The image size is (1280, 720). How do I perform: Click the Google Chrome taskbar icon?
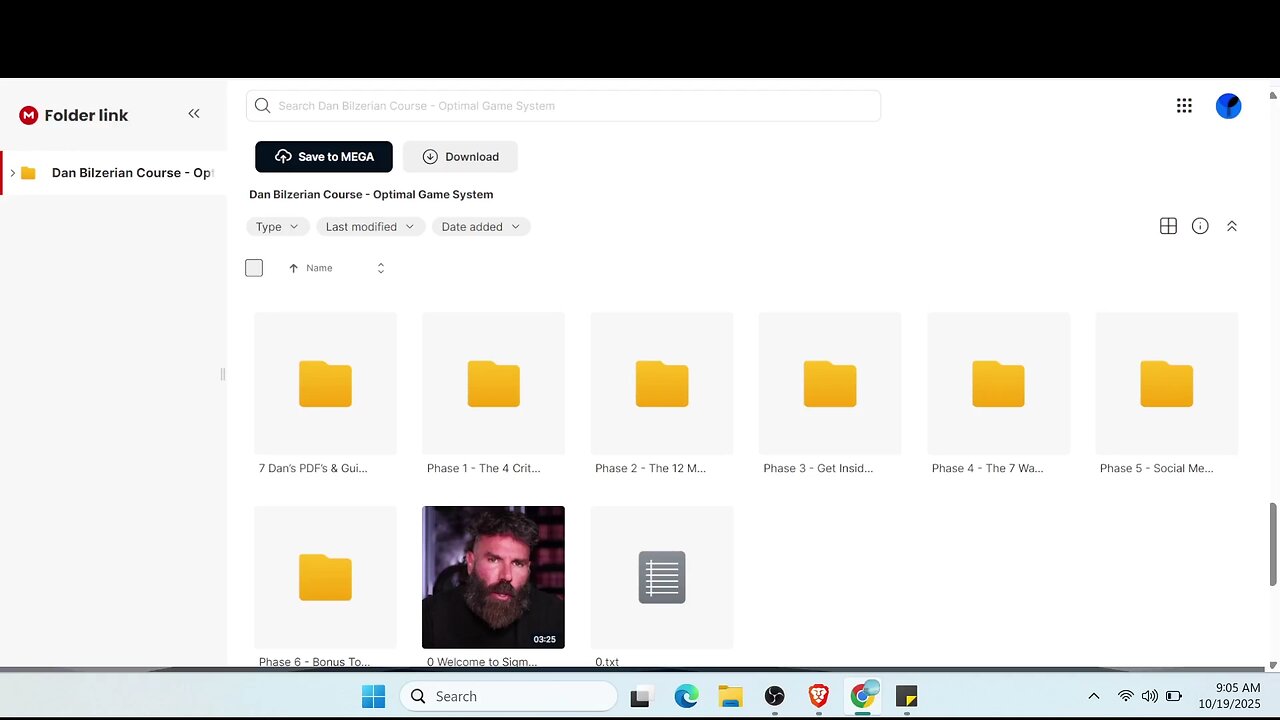pos(862,697)
